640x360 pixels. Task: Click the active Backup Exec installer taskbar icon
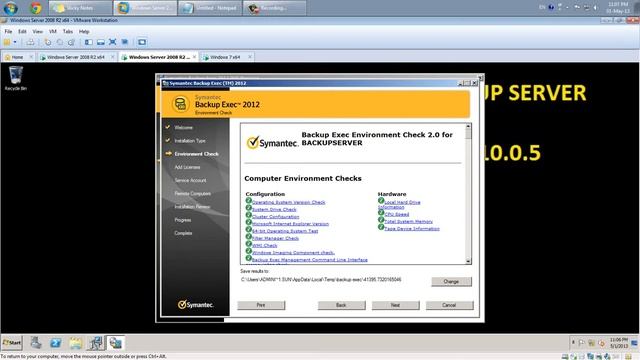(x=116, y=343)
